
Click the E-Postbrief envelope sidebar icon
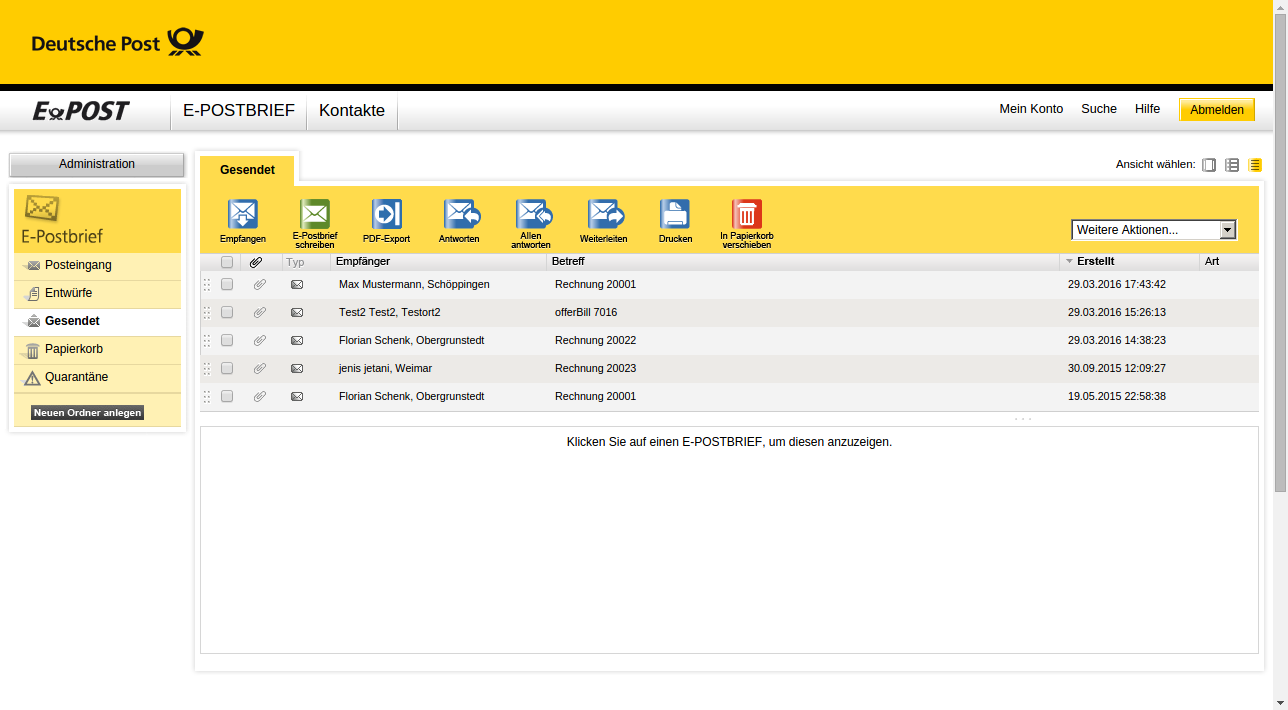(x=42, y=208)
